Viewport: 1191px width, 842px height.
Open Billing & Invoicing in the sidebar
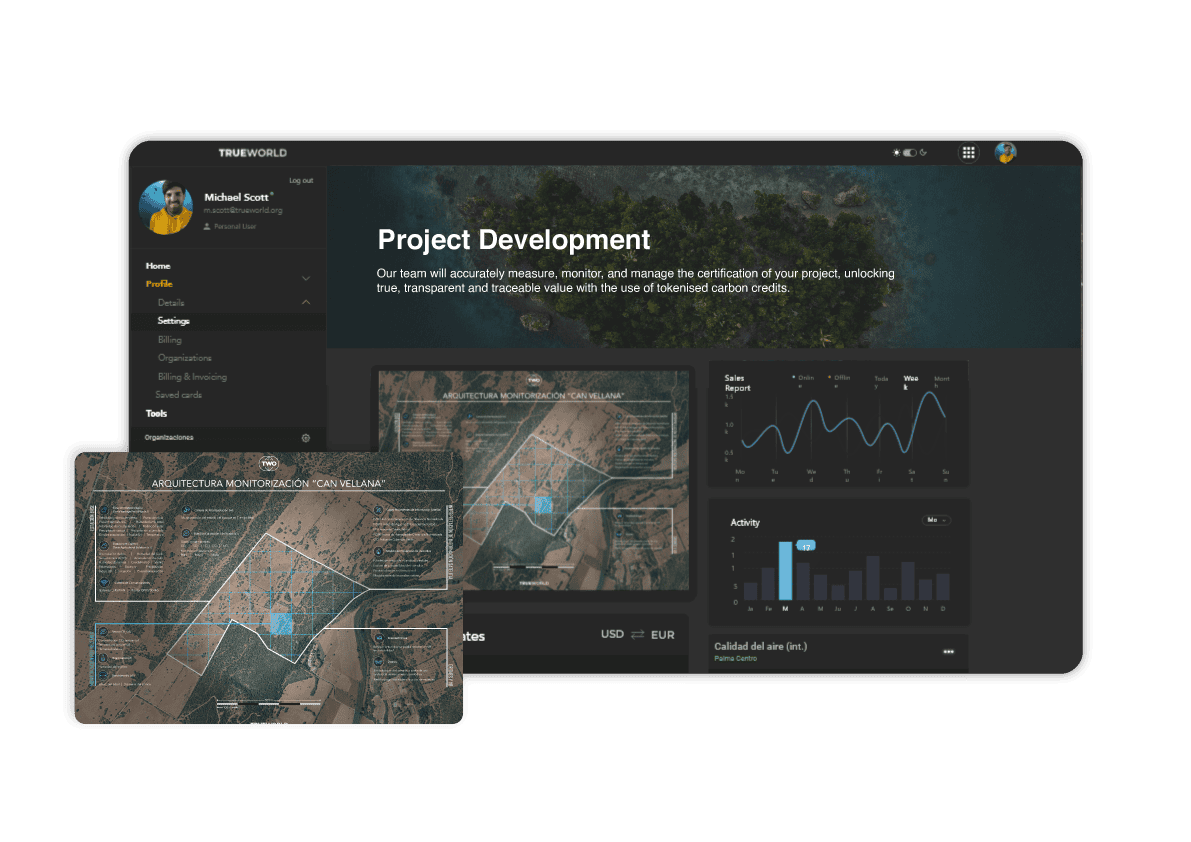point(192,377)
